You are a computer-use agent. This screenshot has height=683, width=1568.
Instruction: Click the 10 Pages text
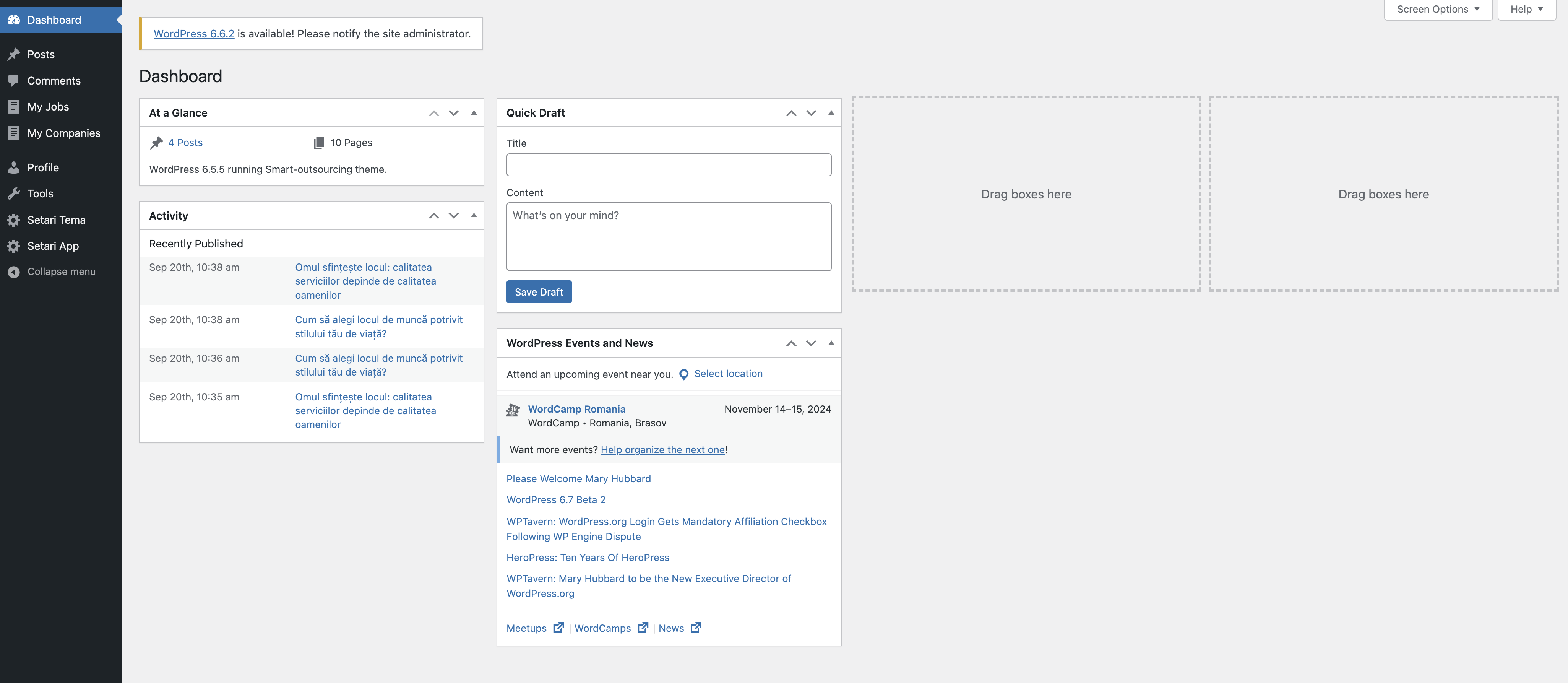point(351,142)
